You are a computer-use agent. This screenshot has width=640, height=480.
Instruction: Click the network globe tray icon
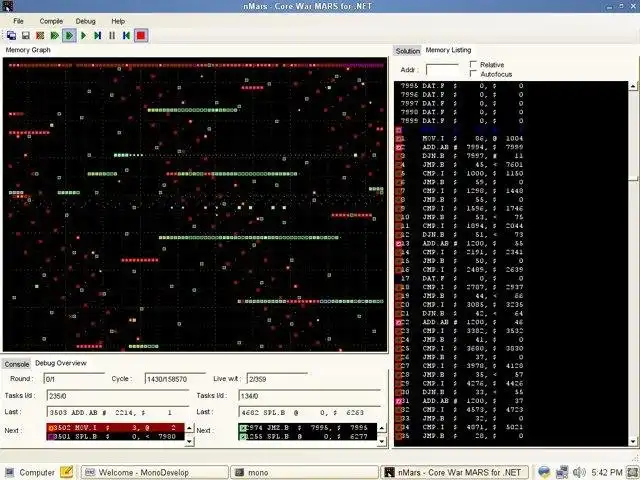(544, 472)
